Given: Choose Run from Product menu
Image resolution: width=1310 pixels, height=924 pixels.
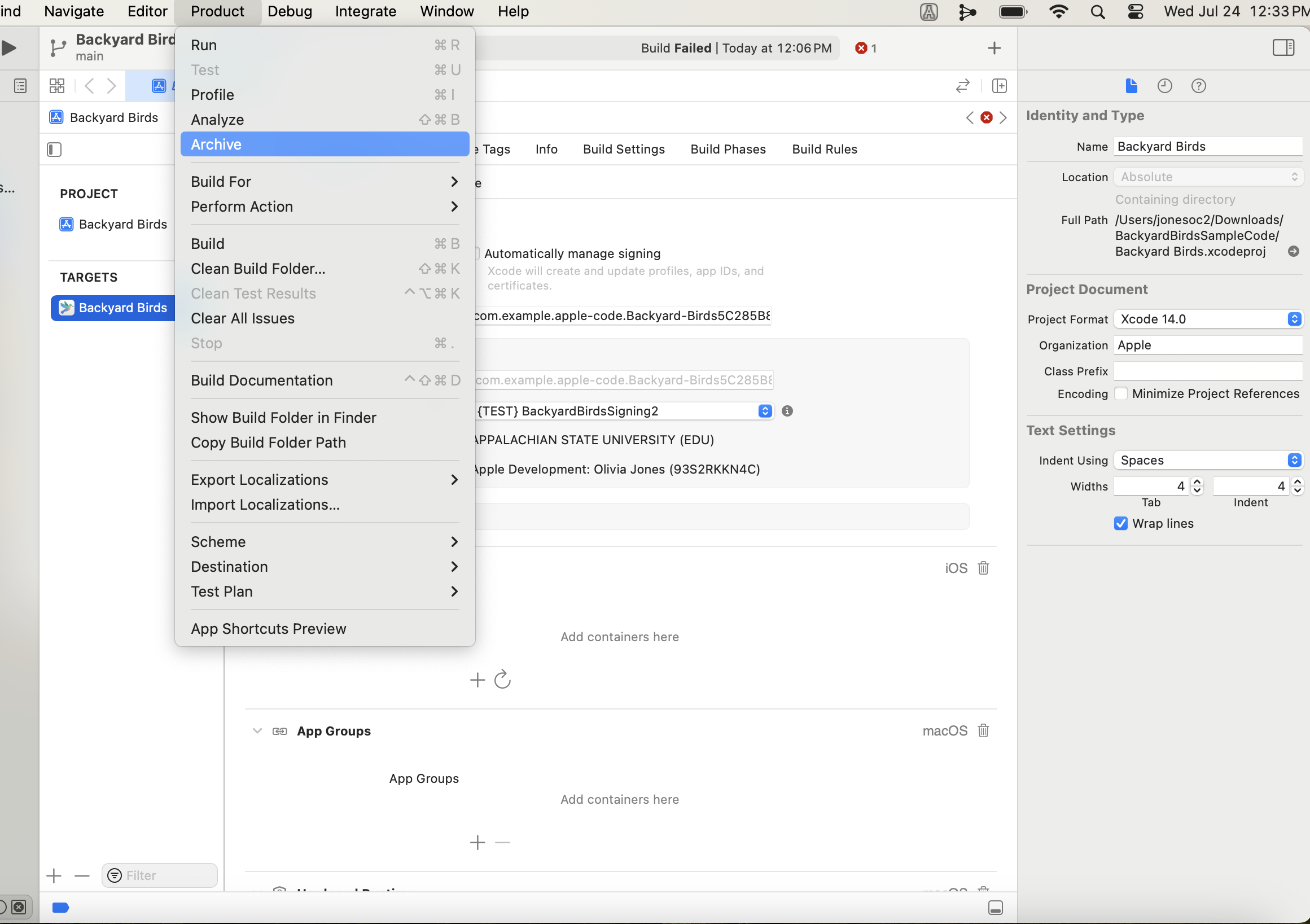Looking at the screenshot, I should coord(325,45).
